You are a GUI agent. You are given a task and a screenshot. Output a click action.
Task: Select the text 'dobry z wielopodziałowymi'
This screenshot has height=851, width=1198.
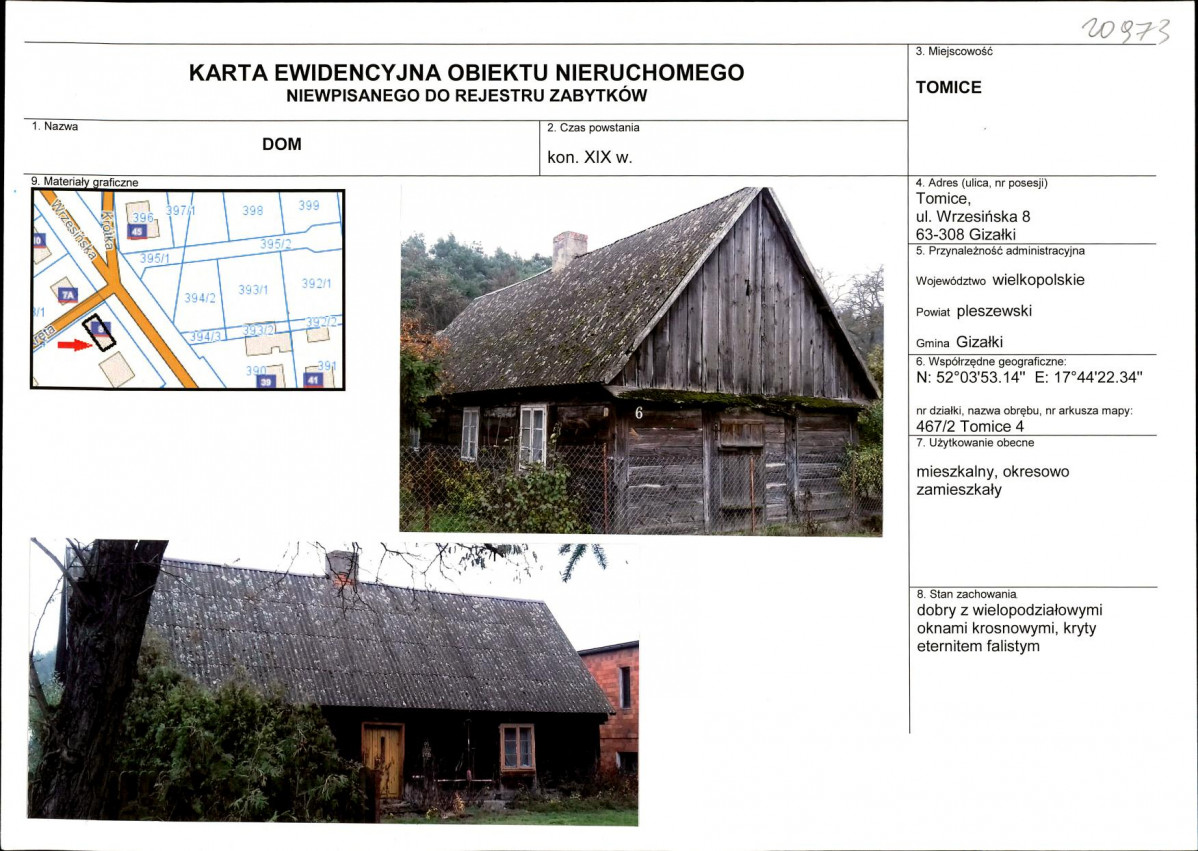[x=1009, y=610]
